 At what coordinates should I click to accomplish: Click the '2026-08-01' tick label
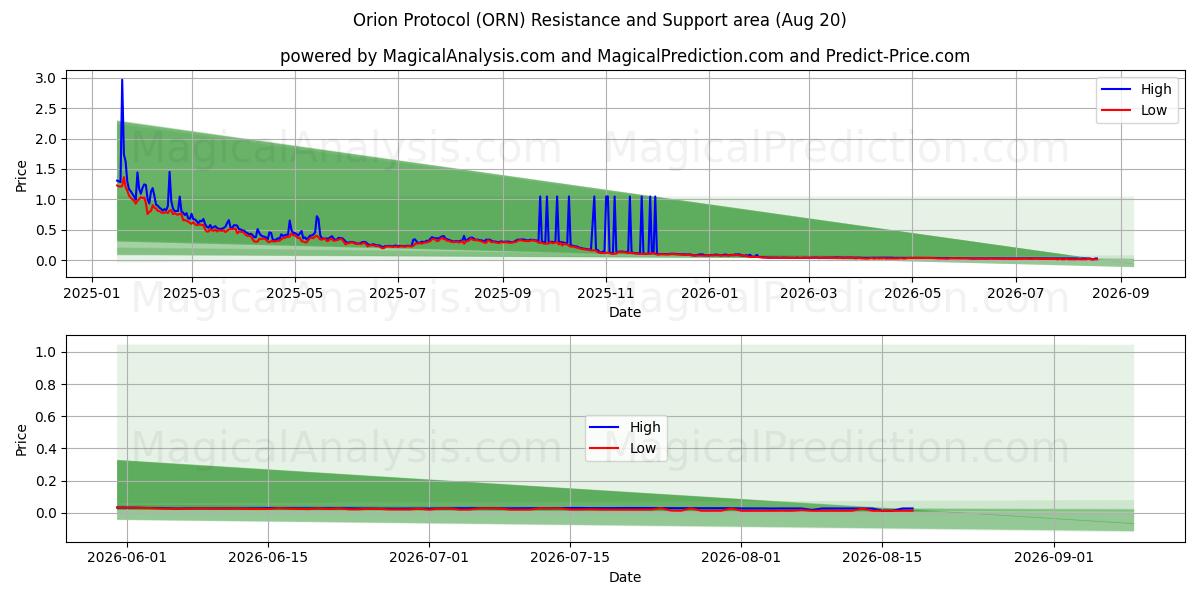pyautogui.click(x=741, y=558)
